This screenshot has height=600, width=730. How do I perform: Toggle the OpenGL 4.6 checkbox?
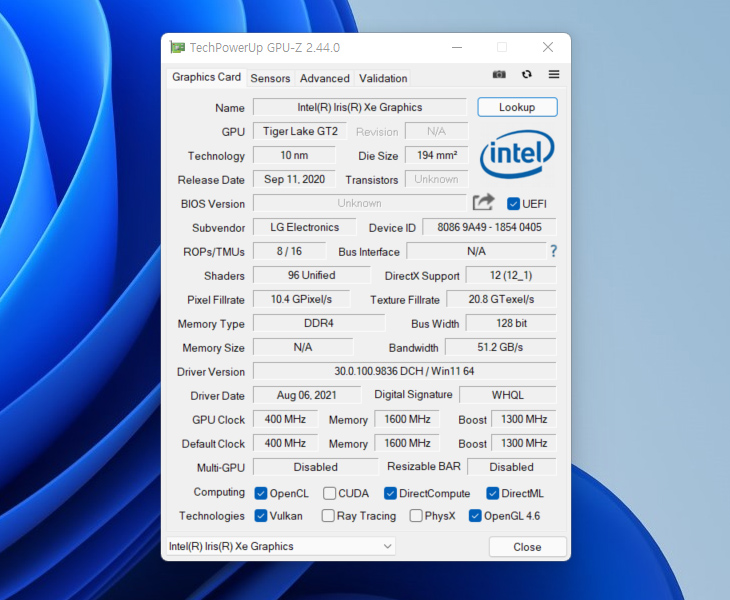(475, 516)
